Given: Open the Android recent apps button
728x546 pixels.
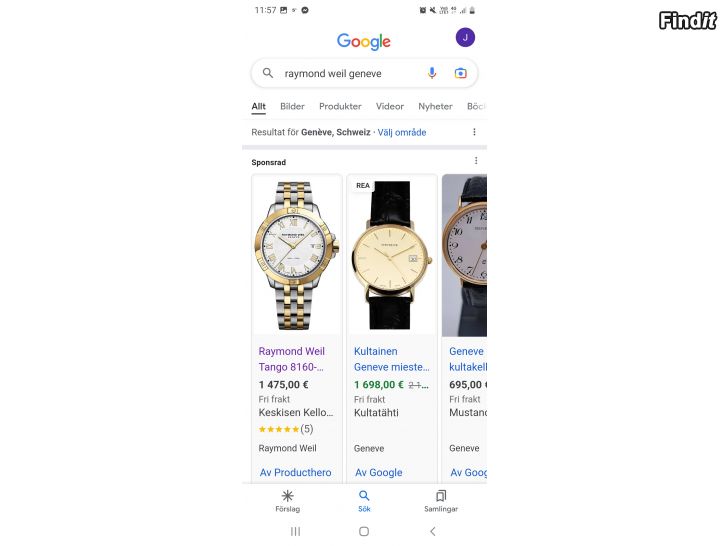Looking at the screenshot, I should click(x=295, y=531).
